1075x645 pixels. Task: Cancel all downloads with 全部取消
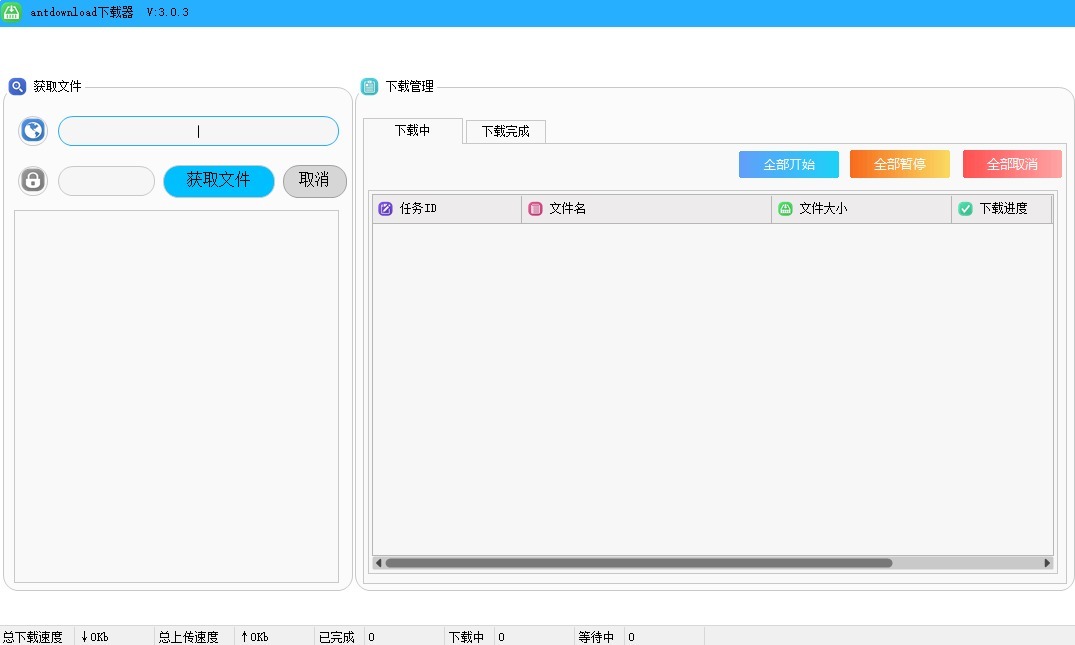(1011, 164)
